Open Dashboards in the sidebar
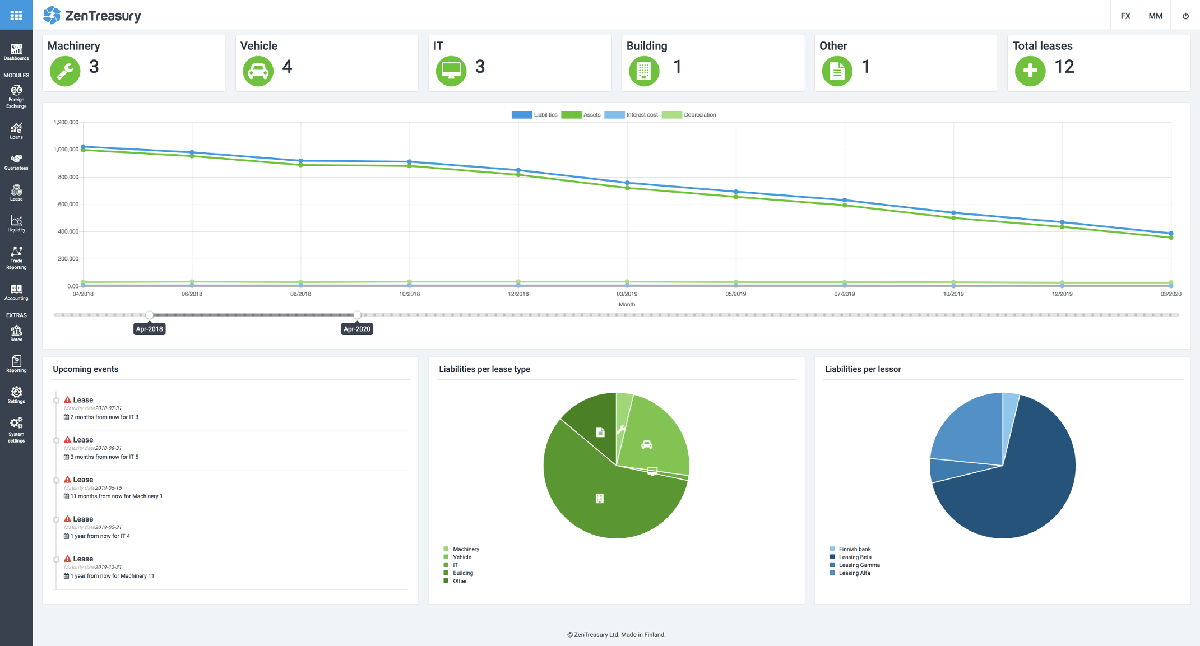The height and width of the screenshot is (646, 1200). click(16, 52)
